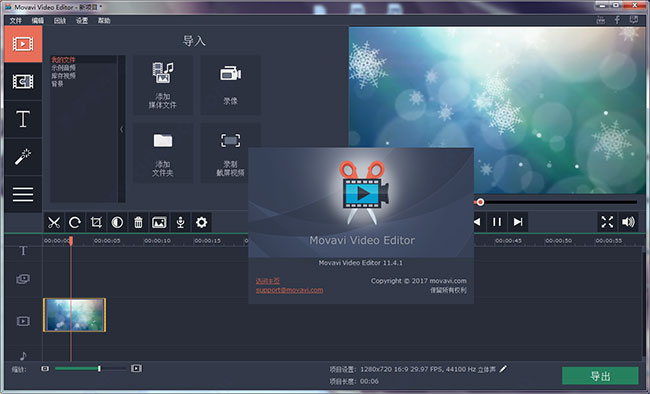Click the title track T icon
The width and height of the screenshot is (650, 394).
click(x=23, y=251)
